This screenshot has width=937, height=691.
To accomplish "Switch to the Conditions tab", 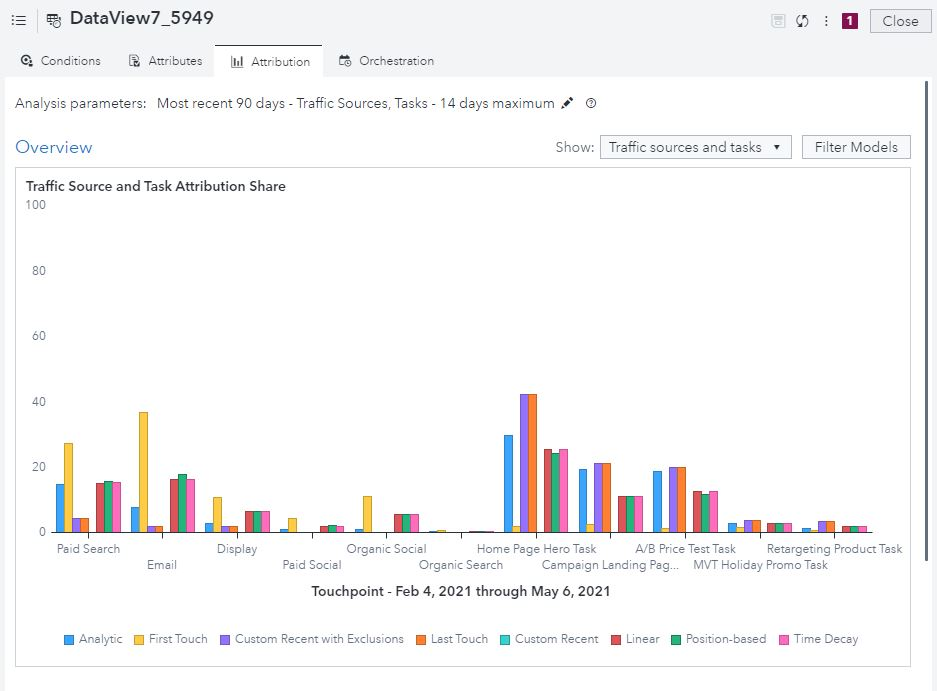I will click(x=61, y=61).
